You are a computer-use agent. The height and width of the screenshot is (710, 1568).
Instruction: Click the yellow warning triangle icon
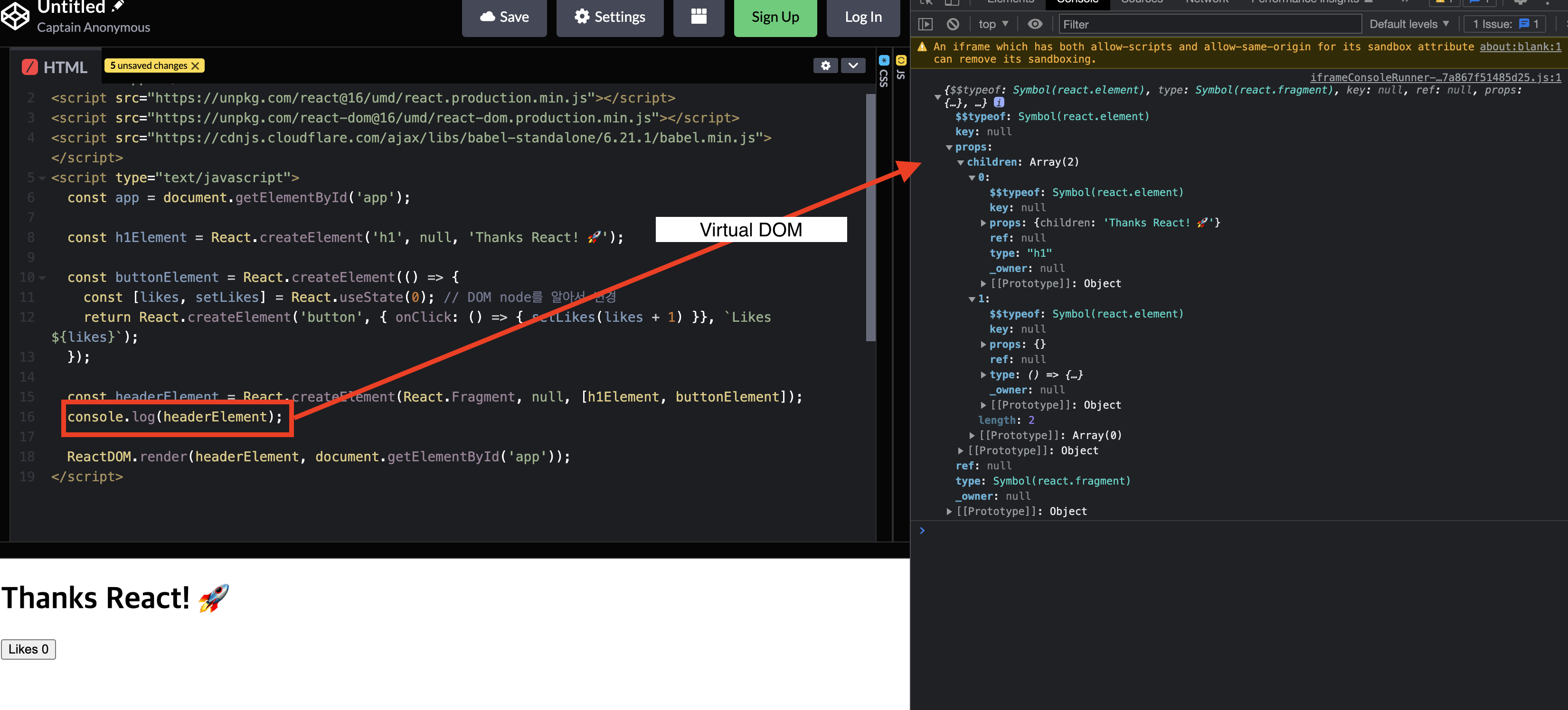coord(922,47)
